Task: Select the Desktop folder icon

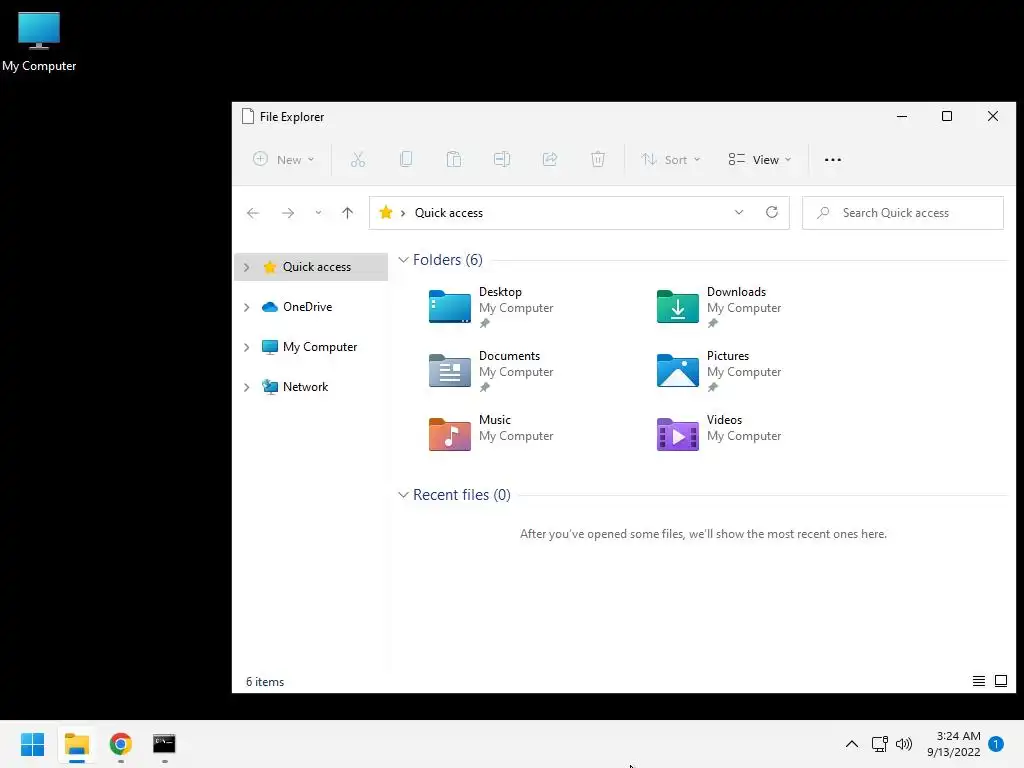Action: 449,306
